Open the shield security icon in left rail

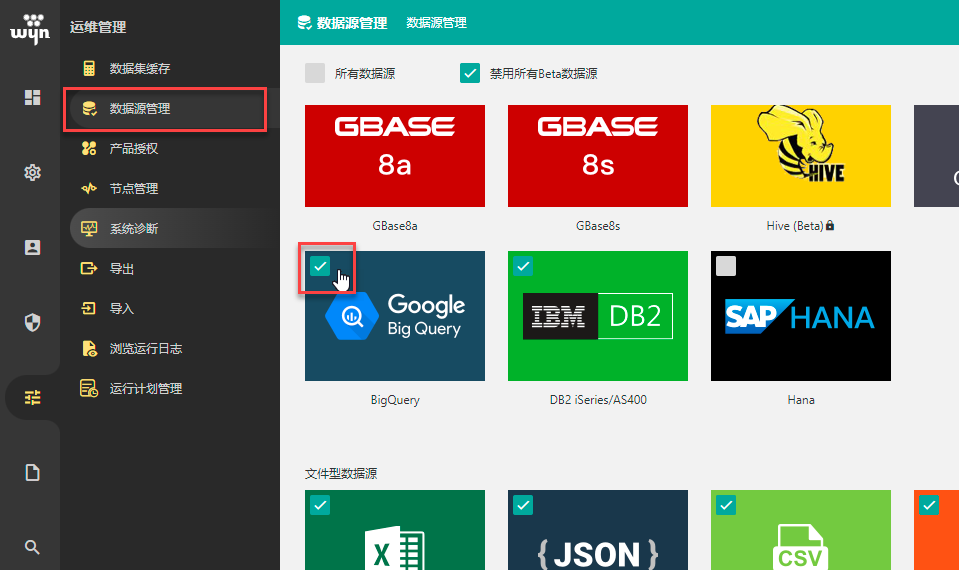pos(32,322)
